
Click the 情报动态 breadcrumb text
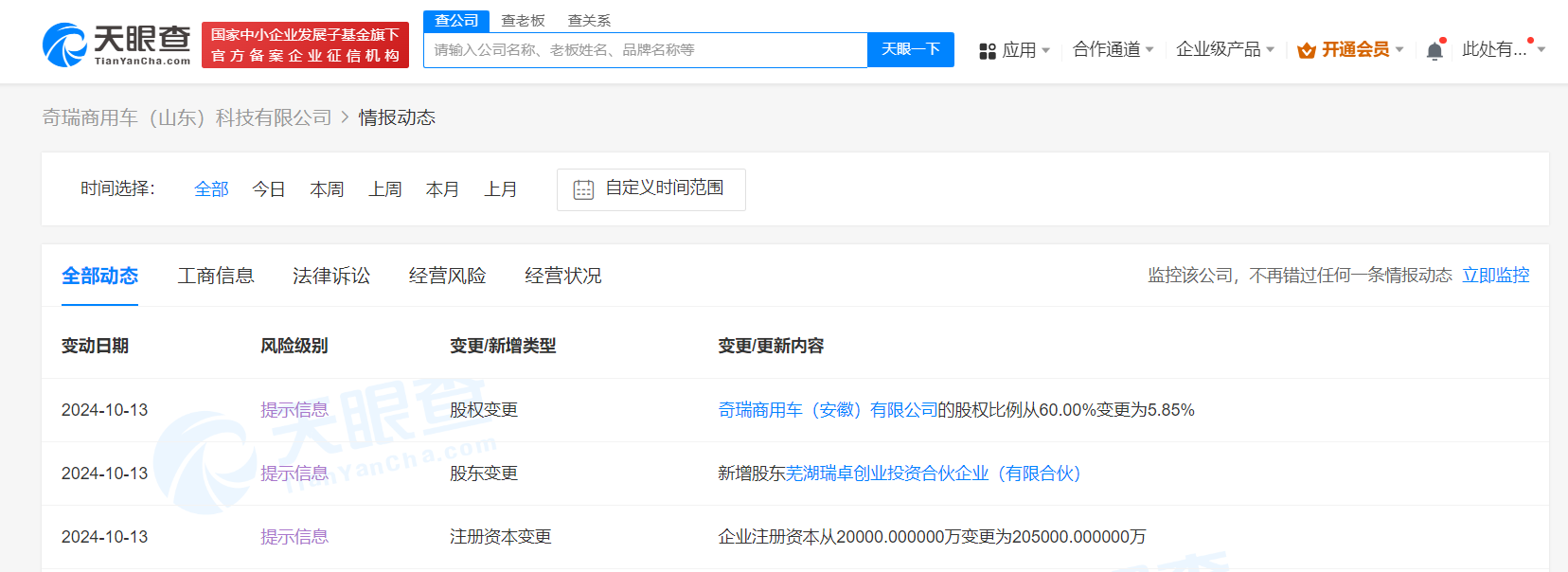(x=397, y=117)
